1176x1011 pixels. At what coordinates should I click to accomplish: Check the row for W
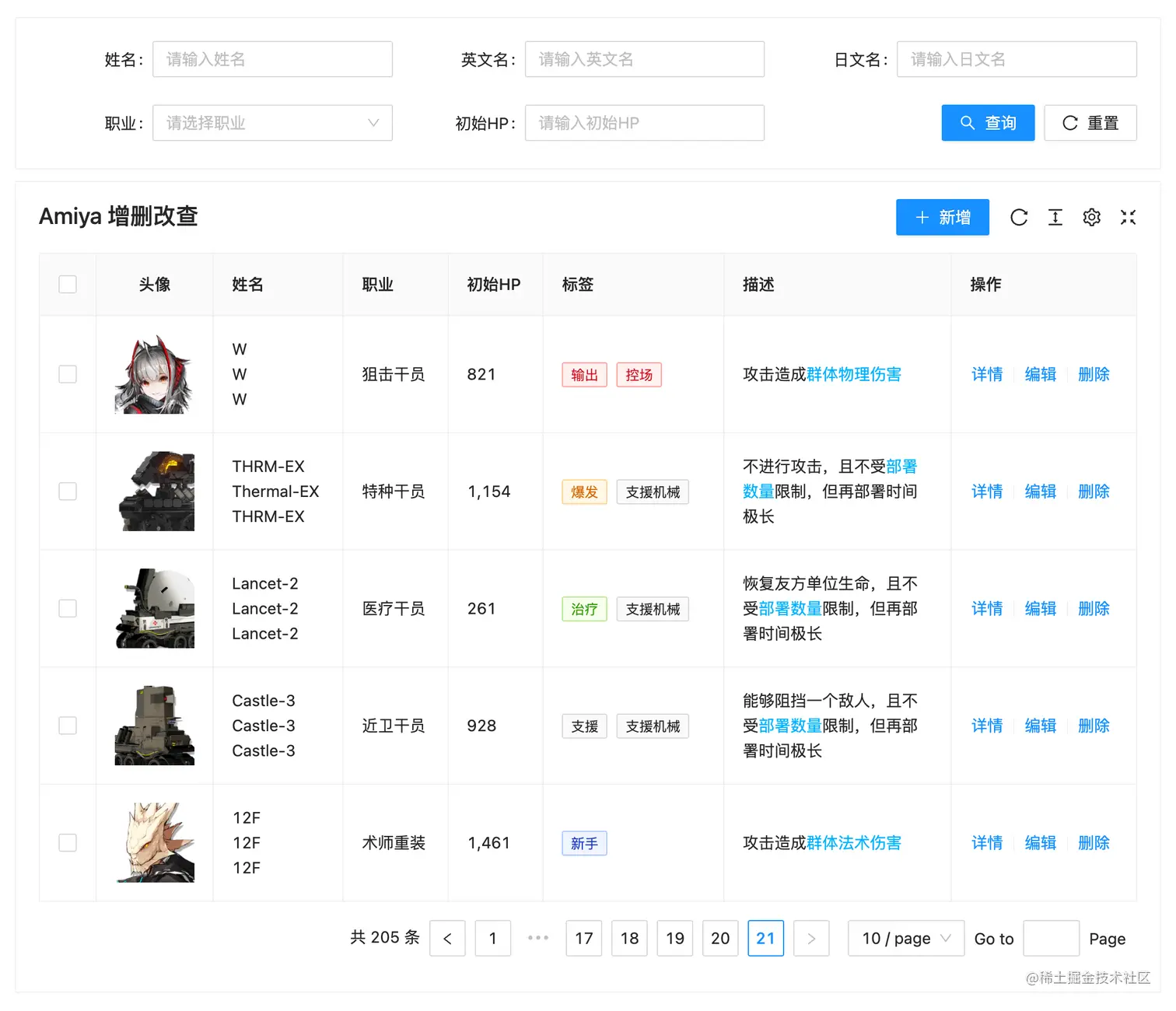point(68,375)
